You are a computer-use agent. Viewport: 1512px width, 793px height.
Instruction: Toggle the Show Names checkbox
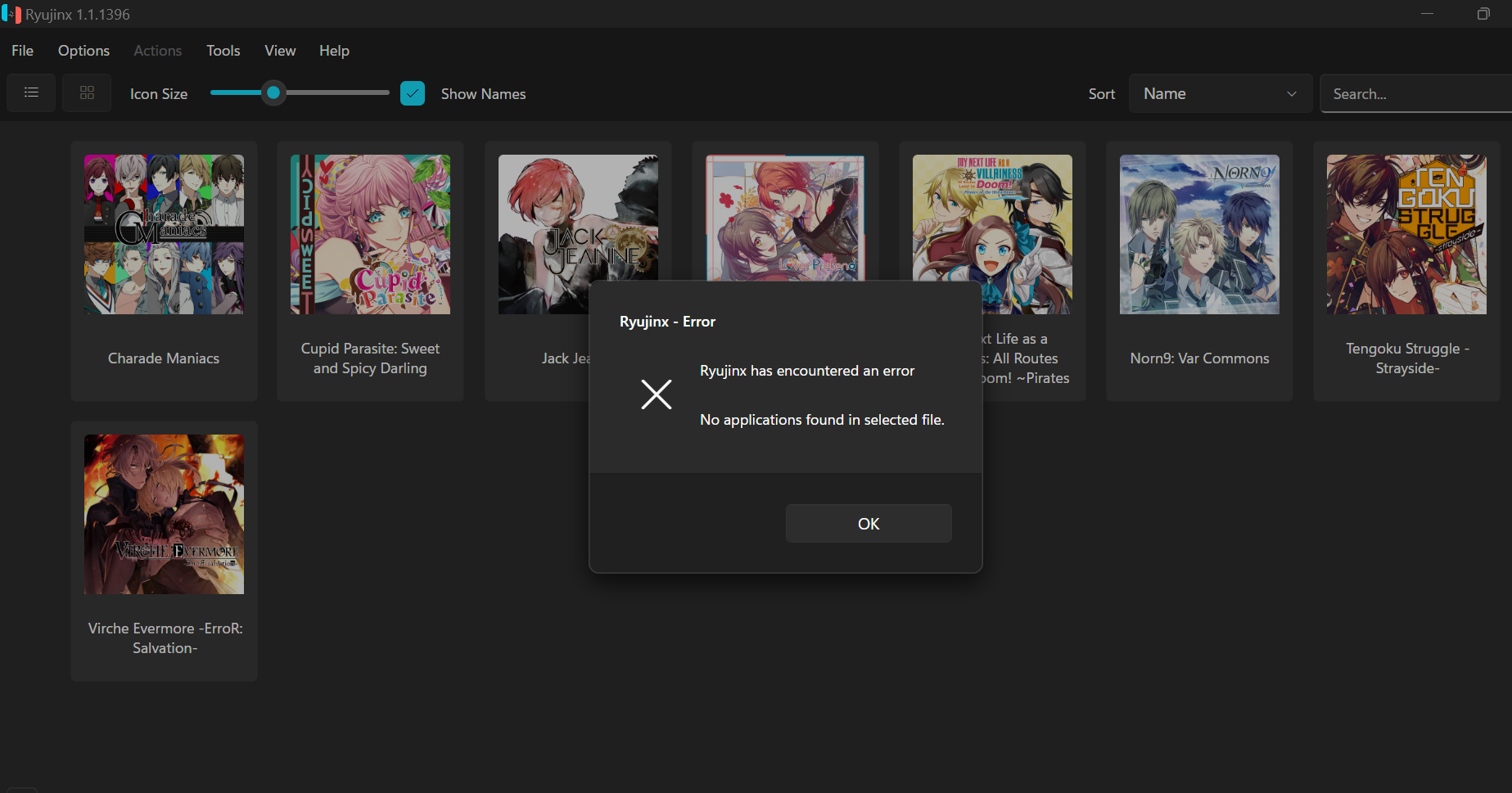pyautogui.click(x=413, y=93)
